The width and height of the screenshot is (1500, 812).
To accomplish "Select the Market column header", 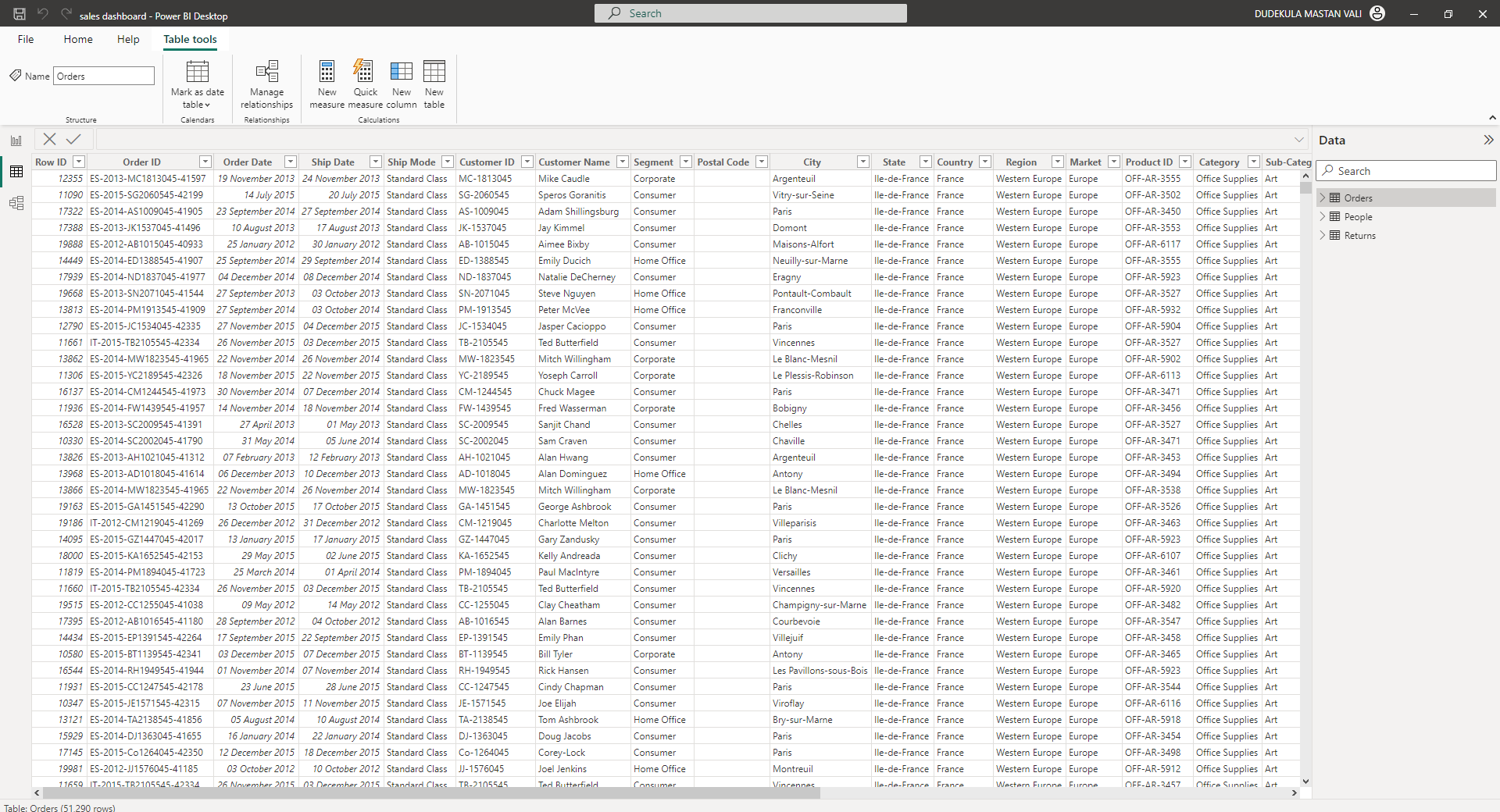I will pyautogui.click(x=1085, y=162).
